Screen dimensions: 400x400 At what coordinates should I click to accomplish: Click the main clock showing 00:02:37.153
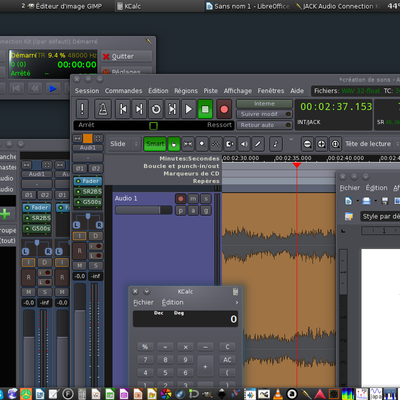pos(336,107)
